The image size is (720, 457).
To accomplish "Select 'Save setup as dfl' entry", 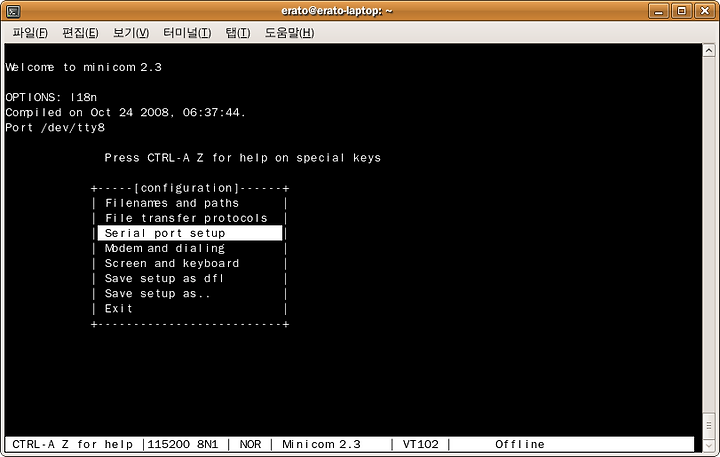I will (164, 278).
